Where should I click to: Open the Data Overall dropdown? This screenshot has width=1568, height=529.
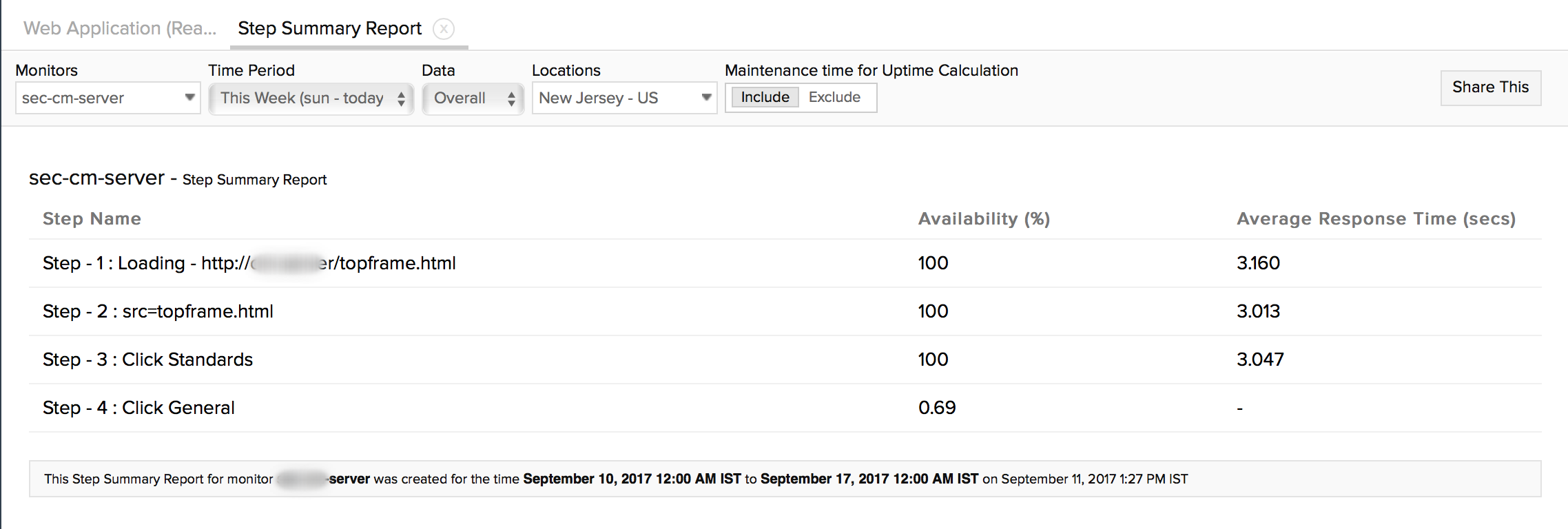click(473, 98)
